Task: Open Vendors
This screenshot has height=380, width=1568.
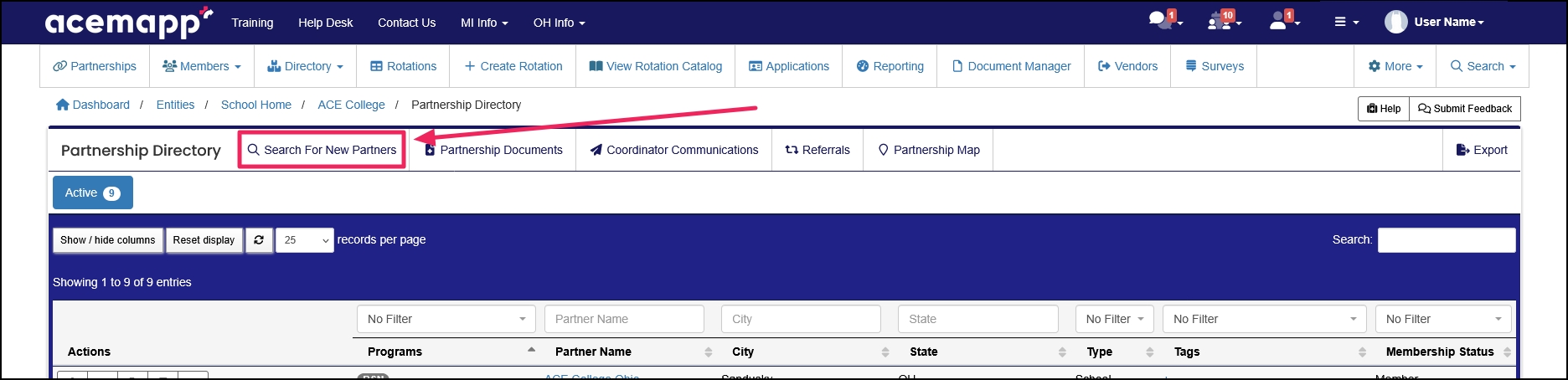Action: (x=1127, y=66)
